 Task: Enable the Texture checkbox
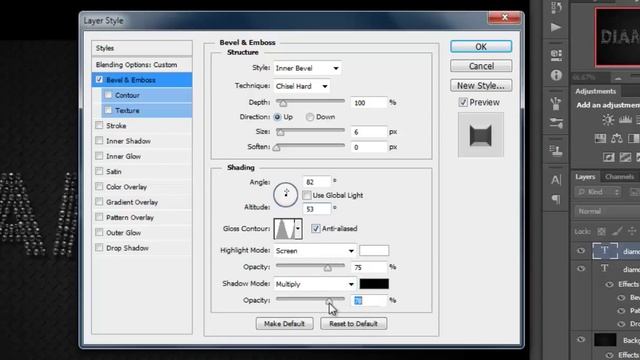click(x=108, y=110)
